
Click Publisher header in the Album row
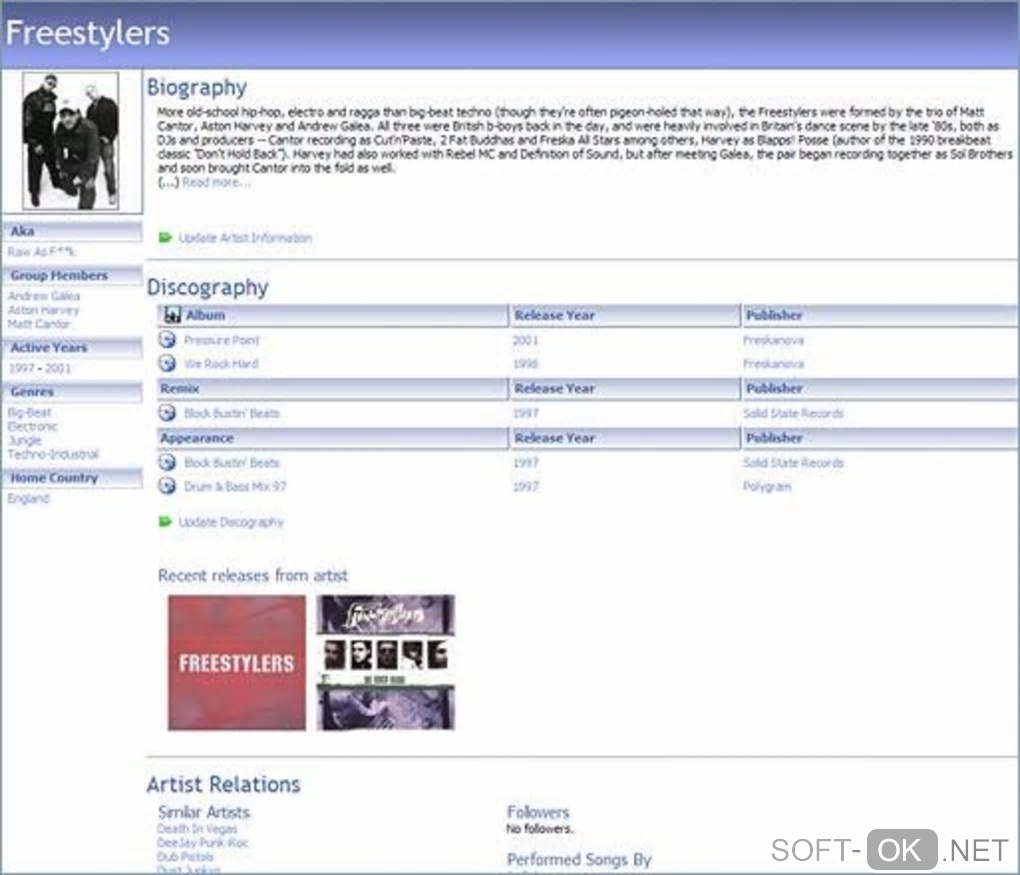881,315
